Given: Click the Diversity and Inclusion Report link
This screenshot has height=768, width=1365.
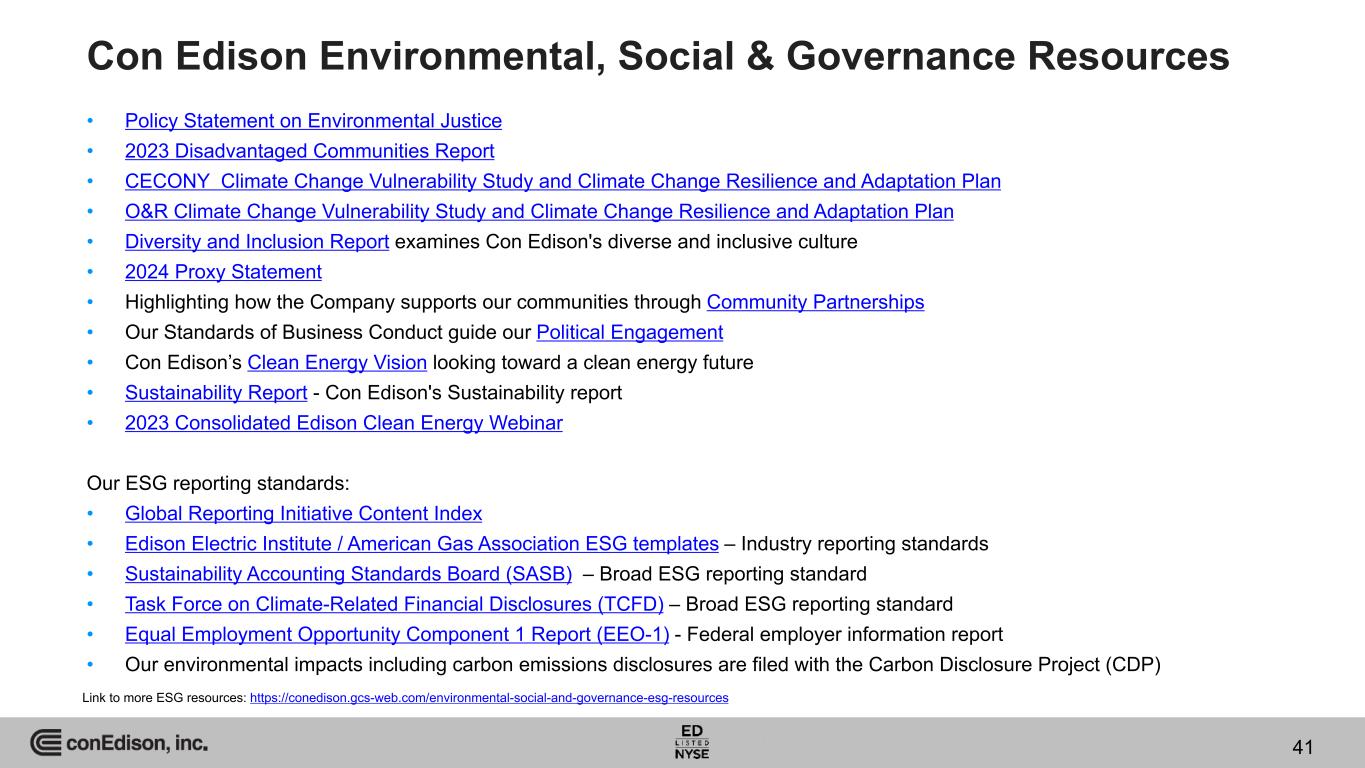Looking at the screenshot, I should click(256, 242).
